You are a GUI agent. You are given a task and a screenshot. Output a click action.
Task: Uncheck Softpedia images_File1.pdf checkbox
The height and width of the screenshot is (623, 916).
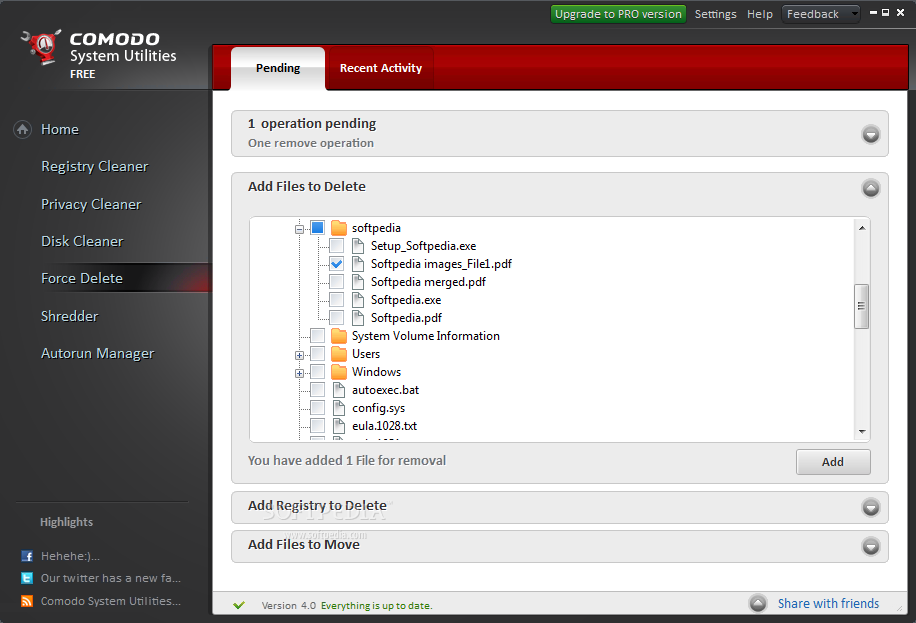pos(336,264)
